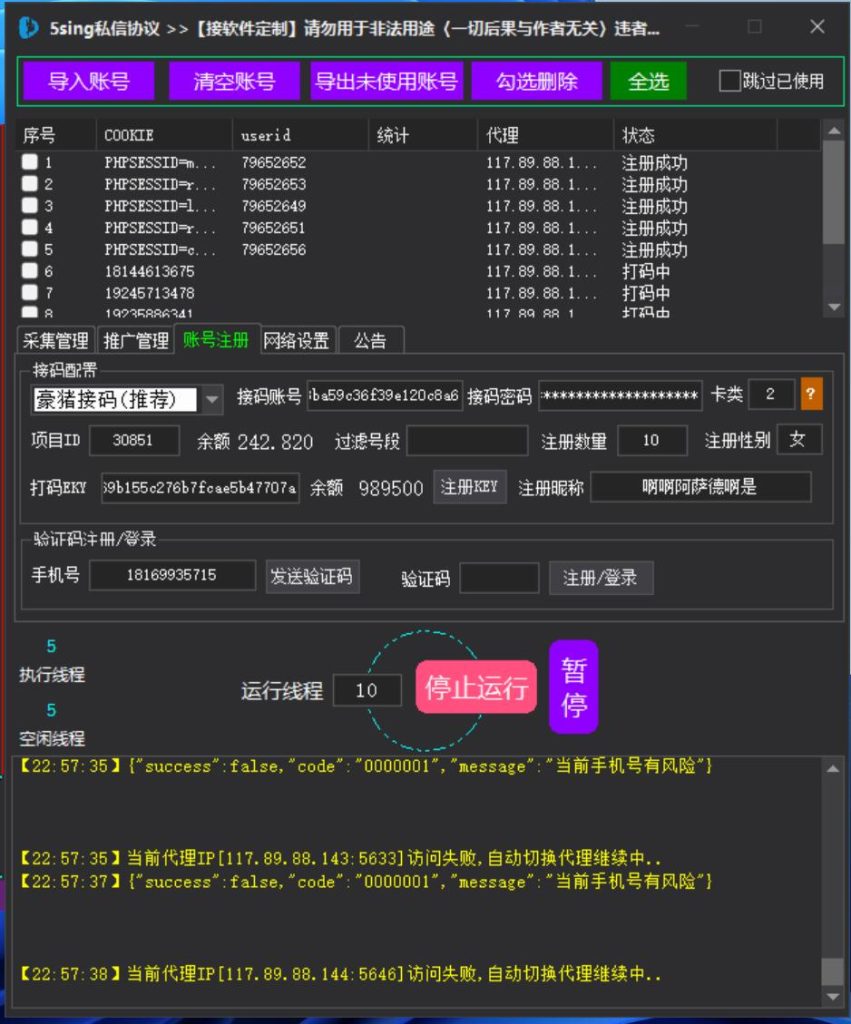Image resolution: width=851 pixels, height=1024 pixels.
Task: Click the 手机号 phone number input field
Action: (x=170, y=576)
